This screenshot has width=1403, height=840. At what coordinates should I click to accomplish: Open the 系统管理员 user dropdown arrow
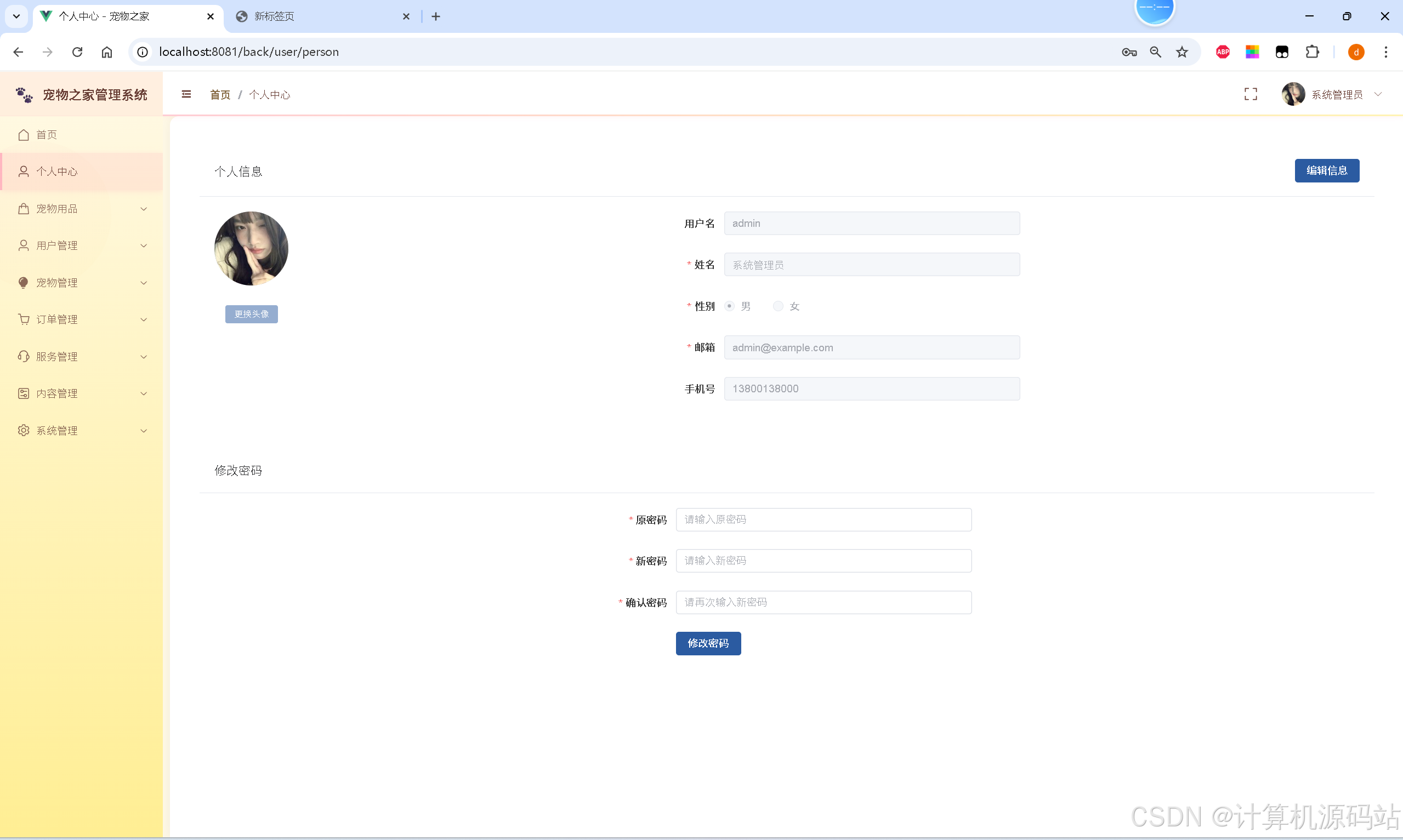(1378, 94)
